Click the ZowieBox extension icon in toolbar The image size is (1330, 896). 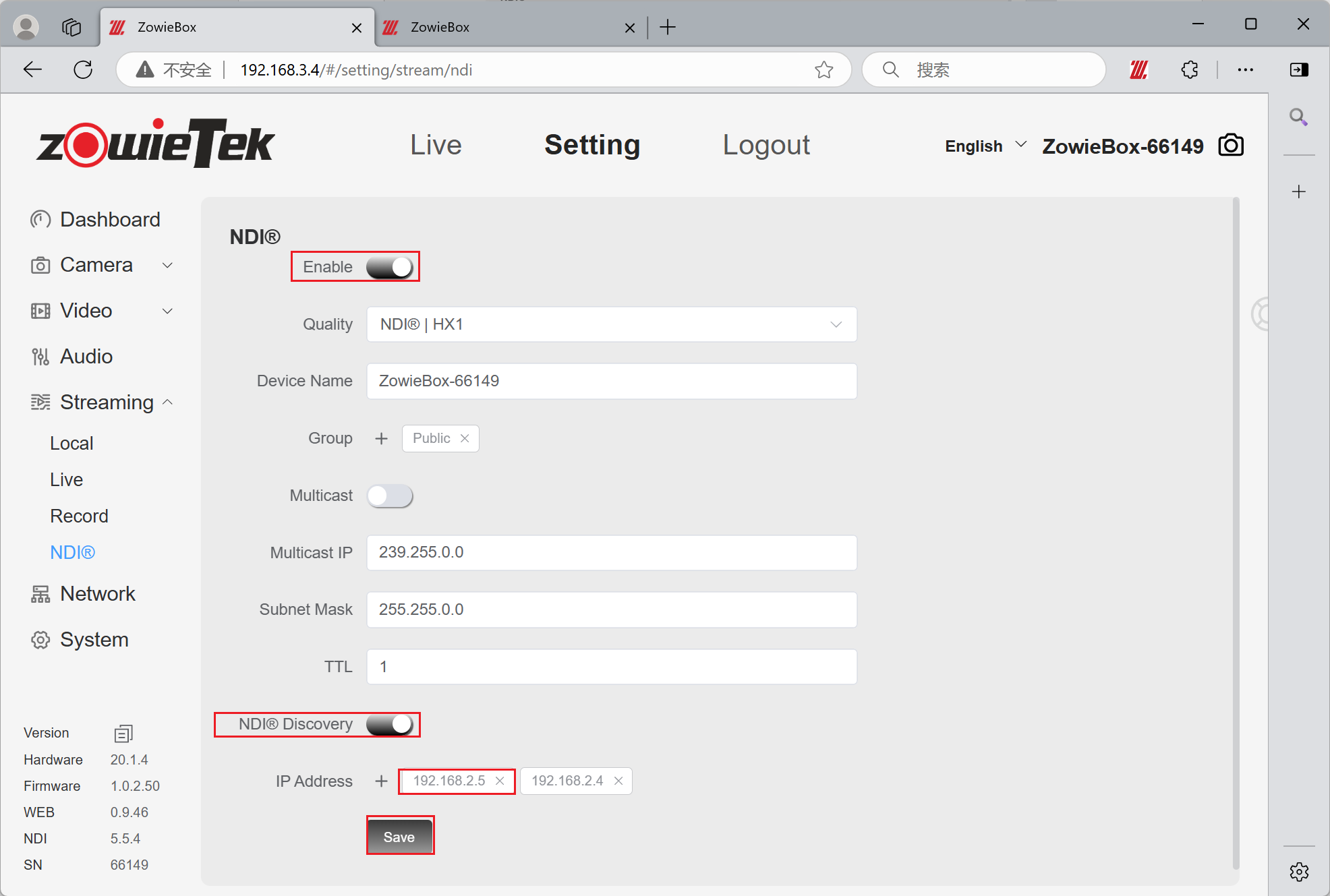pos(1139,69)
